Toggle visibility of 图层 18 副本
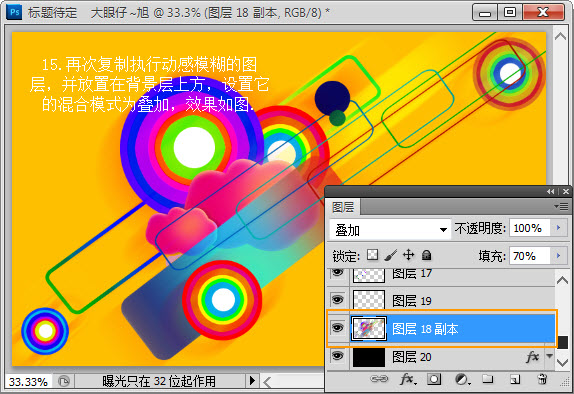The height and width of the screenshot is (394, 574). (337, 327)
